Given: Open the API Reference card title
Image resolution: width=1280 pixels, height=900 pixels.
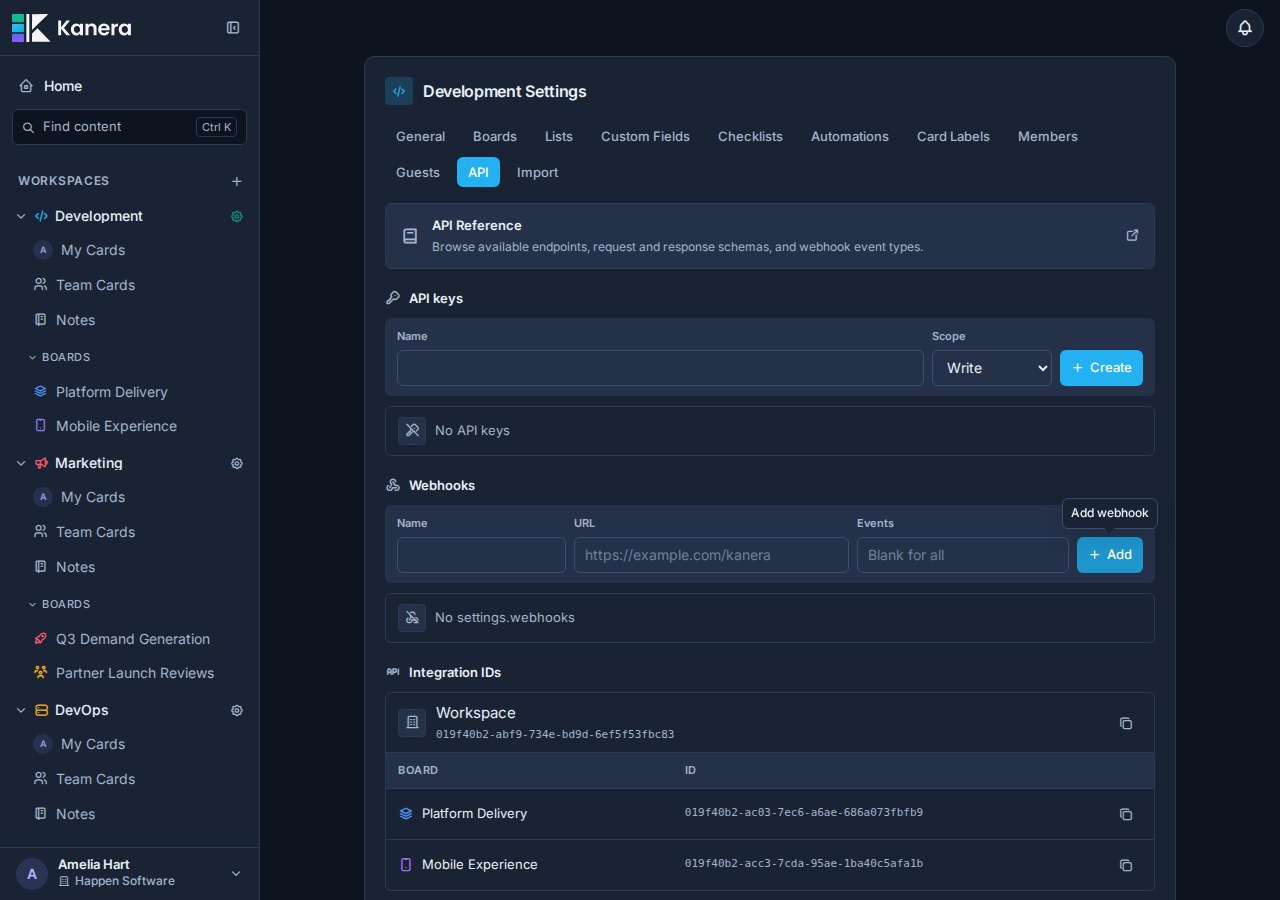Looking at the screenshot, I should tap(477, 226).
